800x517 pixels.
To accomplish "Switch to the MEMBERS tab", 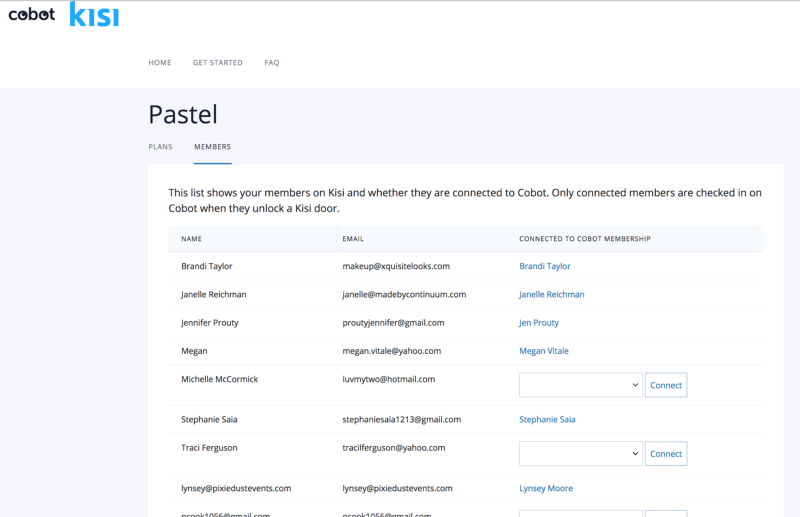I will 212,147.
